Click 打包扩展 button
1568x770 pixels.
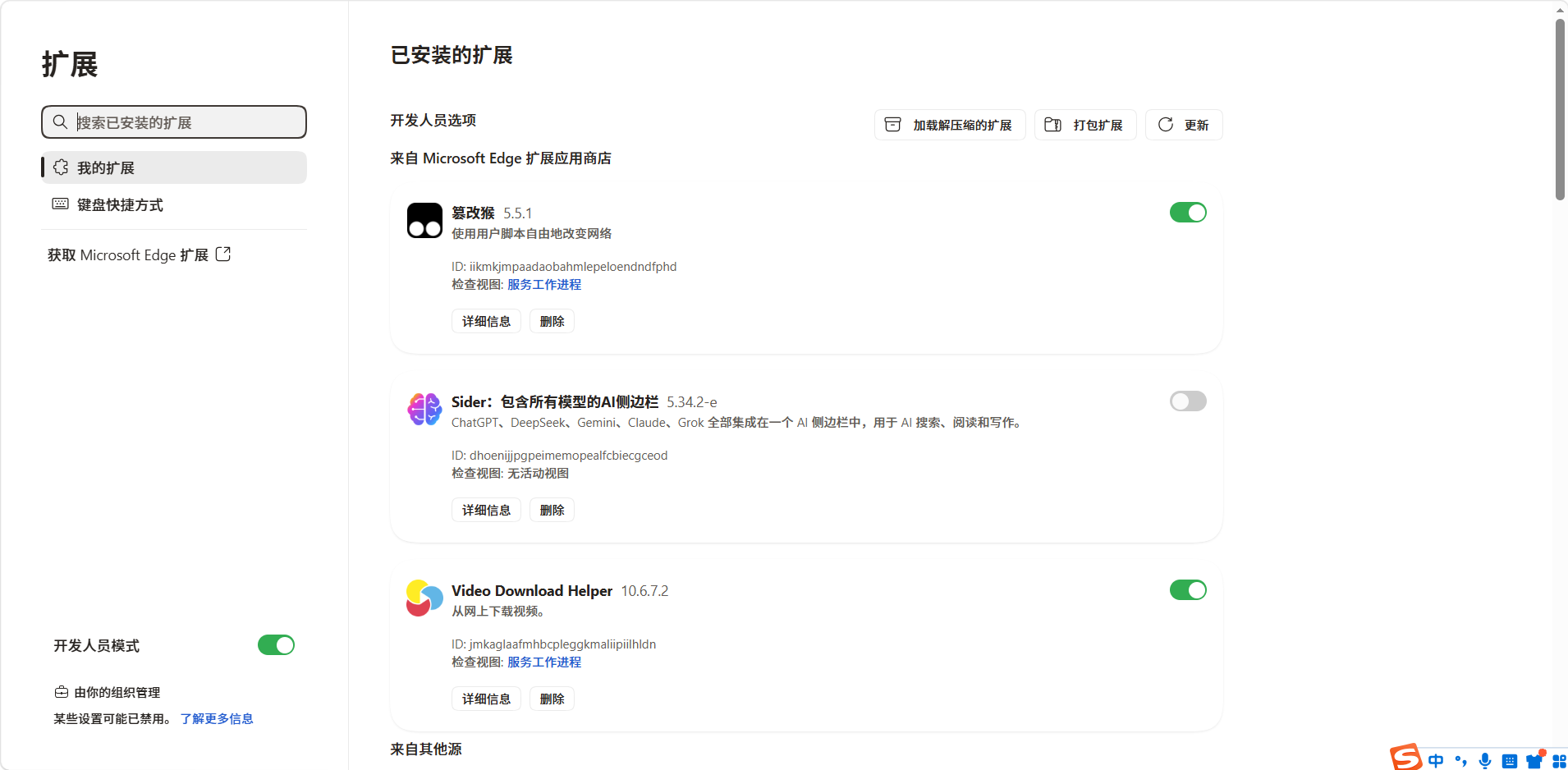1085,125
